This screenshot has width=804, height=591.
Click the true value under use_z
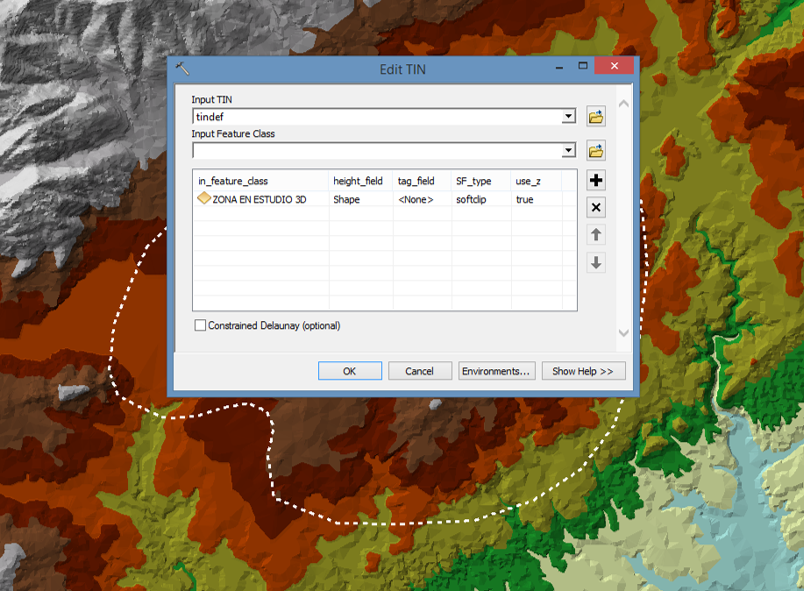(x=524, y=199)
